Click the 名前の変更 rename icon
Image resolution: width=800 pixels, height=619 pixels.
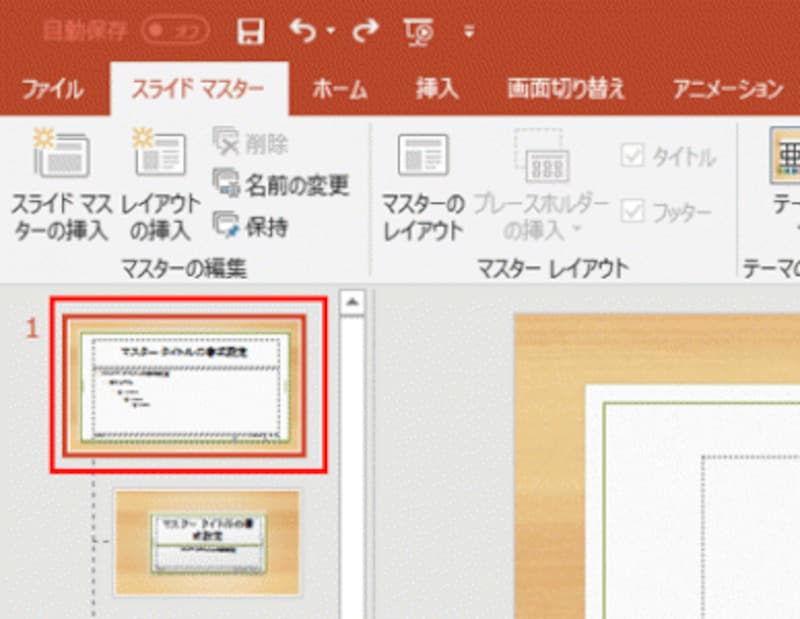(226, 184)
